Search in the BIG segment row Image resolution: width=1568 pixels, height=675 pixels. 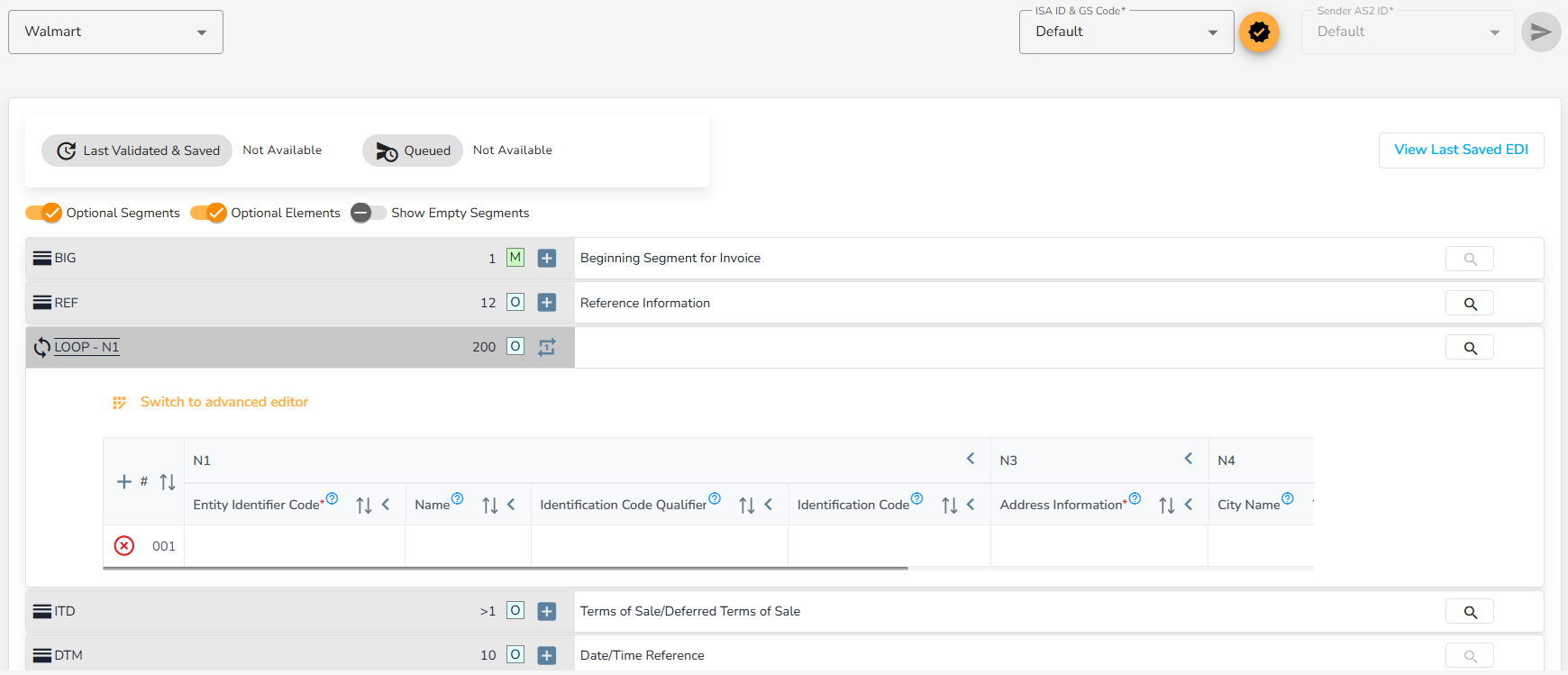click(x=1470, y=259)
